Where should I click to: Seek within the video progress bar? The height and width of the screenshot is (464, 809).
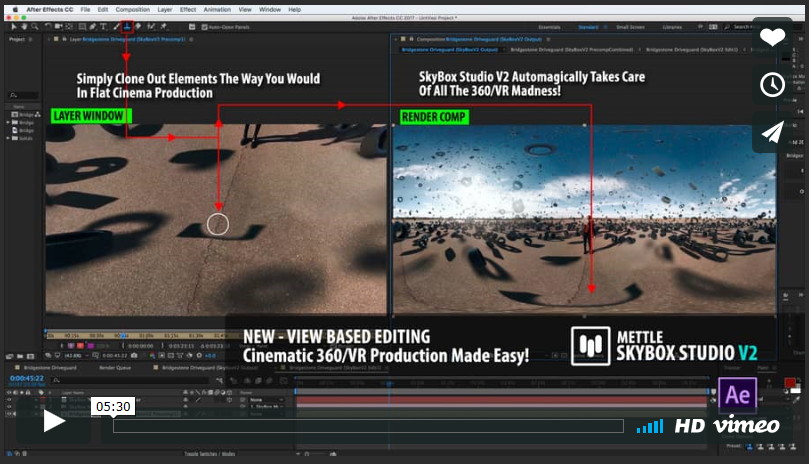[x=368, y=426]
